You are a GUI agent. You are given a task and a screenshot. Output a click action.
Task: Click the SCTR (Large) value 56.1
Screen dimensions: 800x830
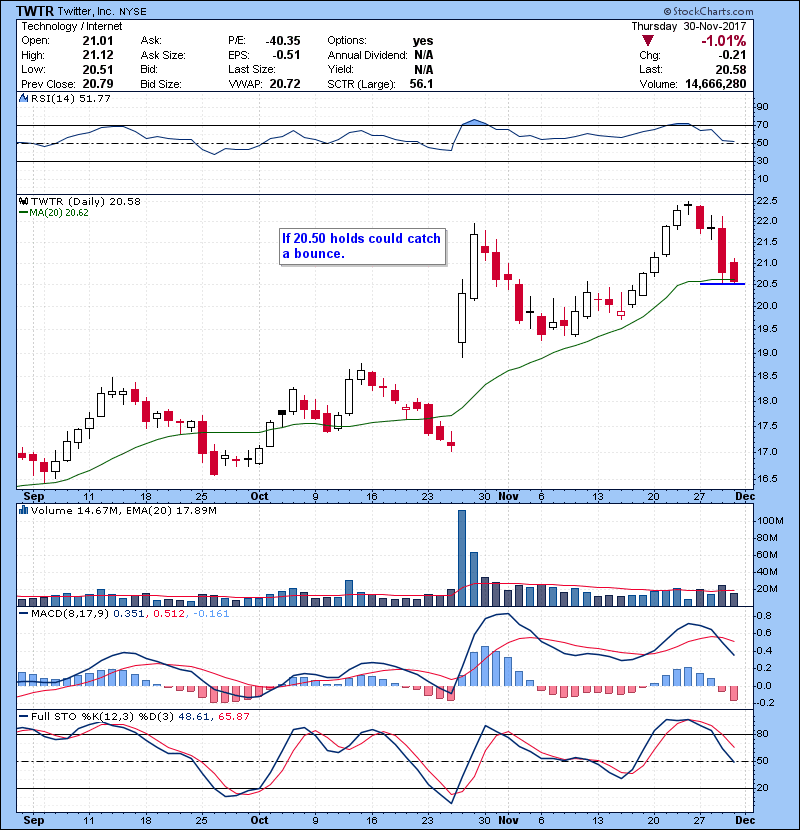[421, 84]
